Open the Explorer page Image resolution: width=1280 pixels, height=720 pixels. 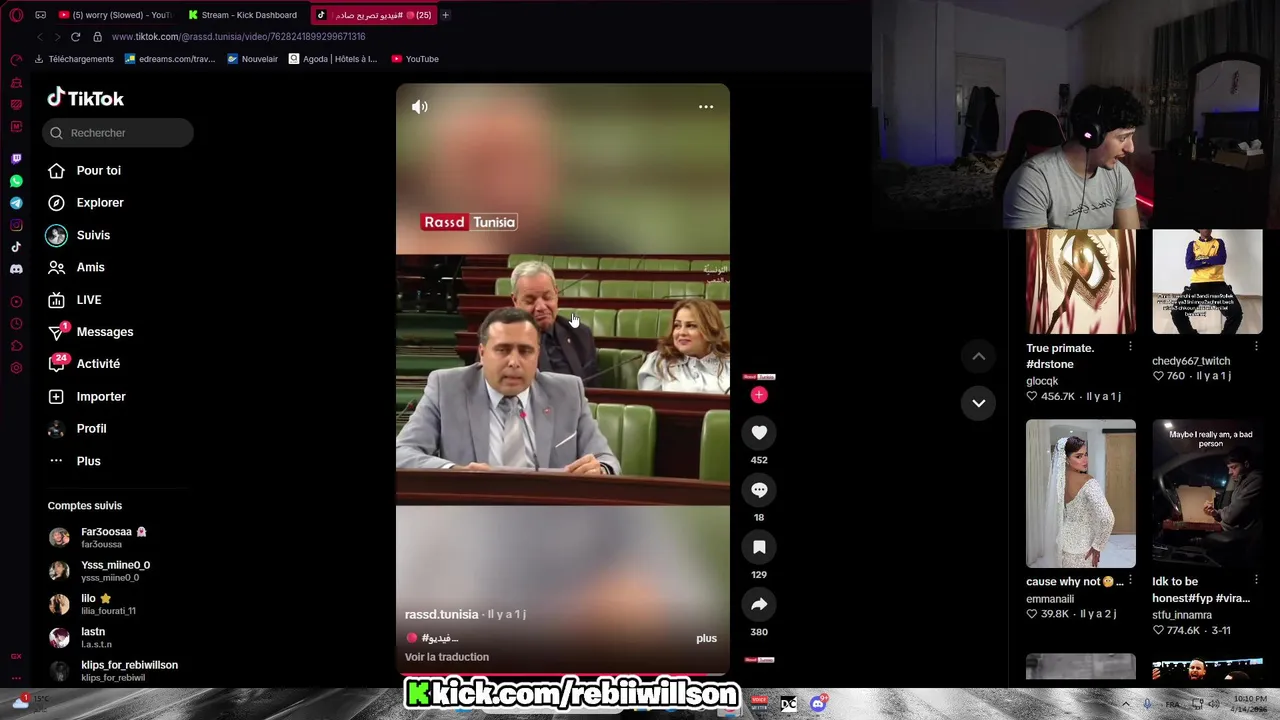click(100, 203)
